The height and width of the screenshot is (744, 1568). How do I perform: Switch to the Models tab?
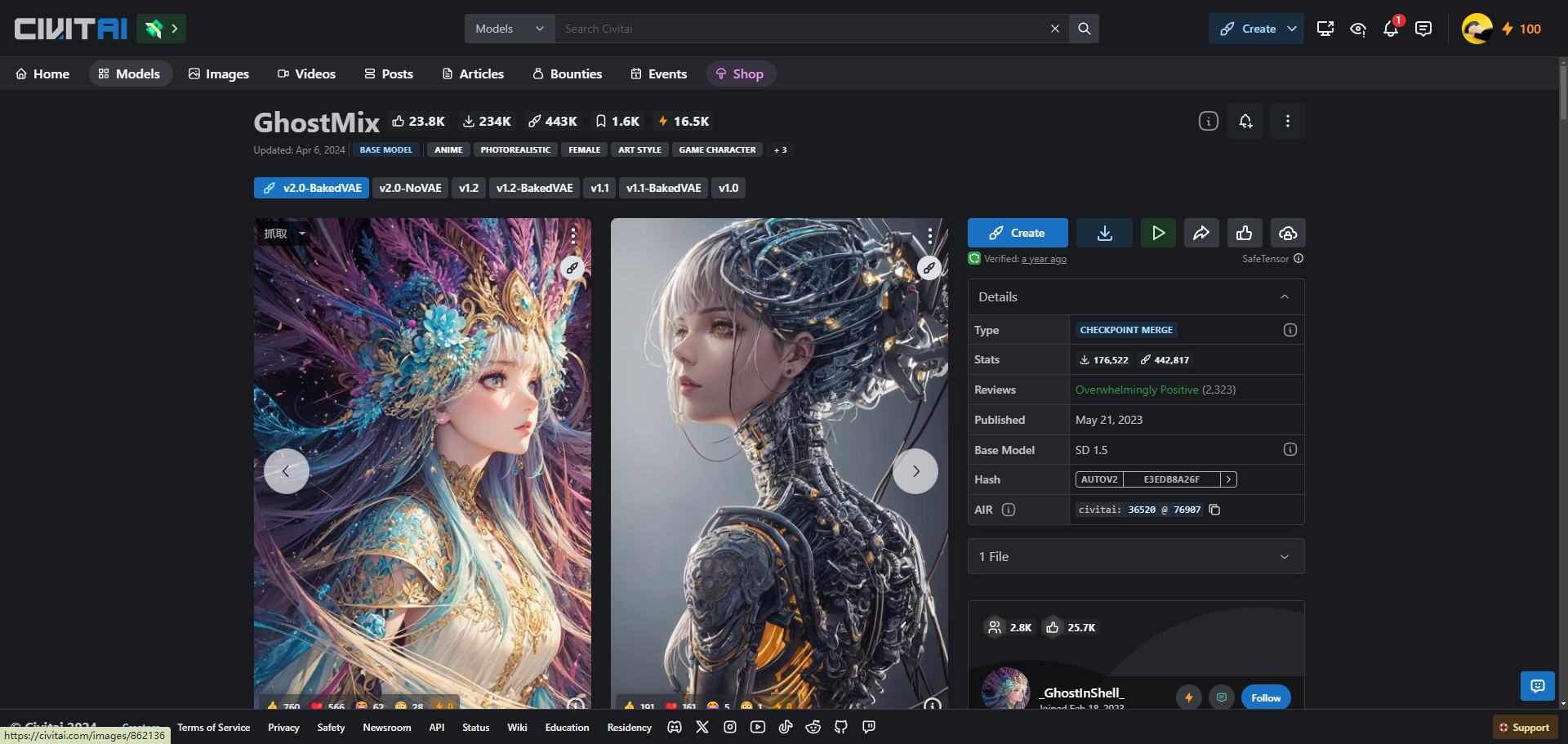[x=130, y=74]
